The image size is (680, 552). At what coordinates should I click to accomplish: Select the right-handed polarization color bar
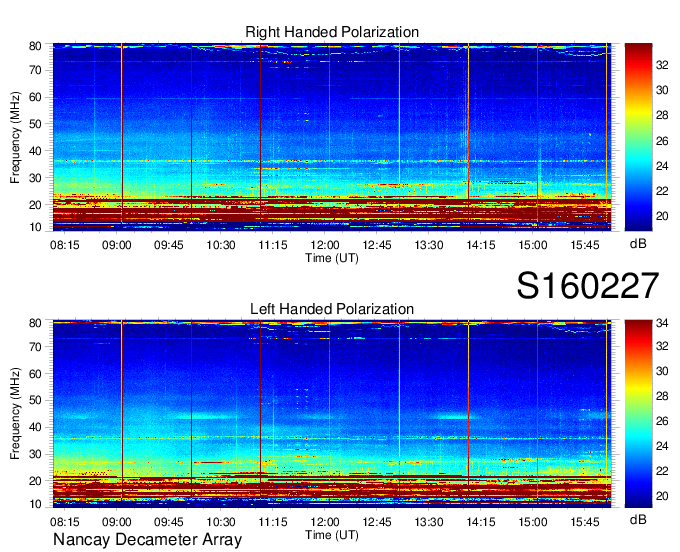point(638,137)
